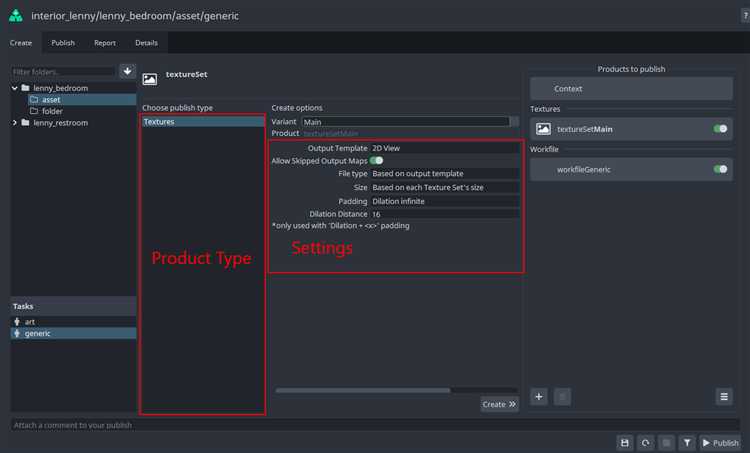Image resolution: width=750 pixels, height=453 pixels.
Task: Click the Create button
Action: point(499,404)
